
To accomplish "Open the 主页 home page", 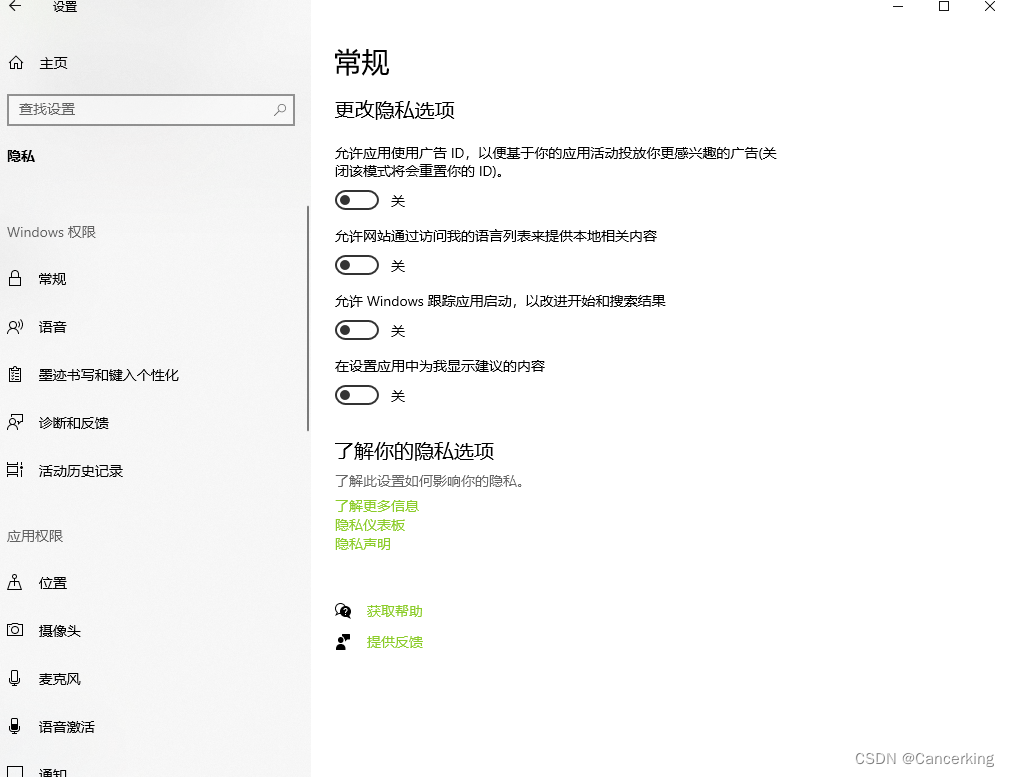I will tap(53, 63).
